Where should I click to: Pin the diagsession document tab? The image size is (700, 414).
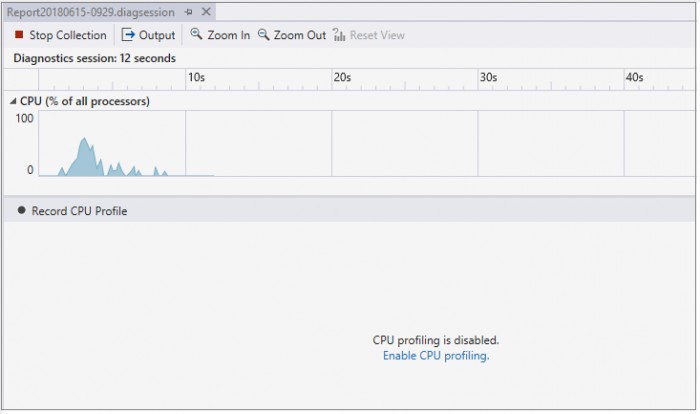coord(189,12)
